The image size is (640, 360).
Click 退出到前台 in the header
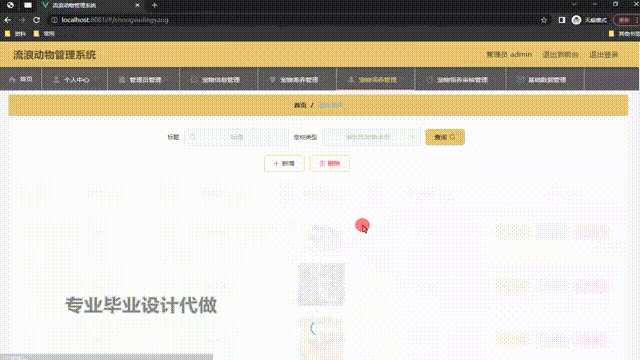(560, 54)
